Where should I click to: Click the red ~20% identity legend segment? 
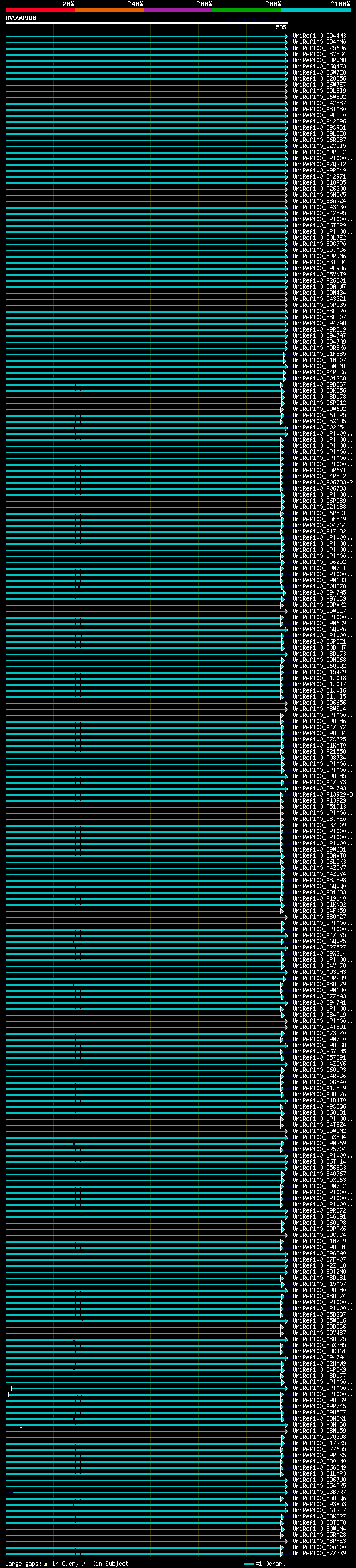pyautogui.click(x=40, y=10)
